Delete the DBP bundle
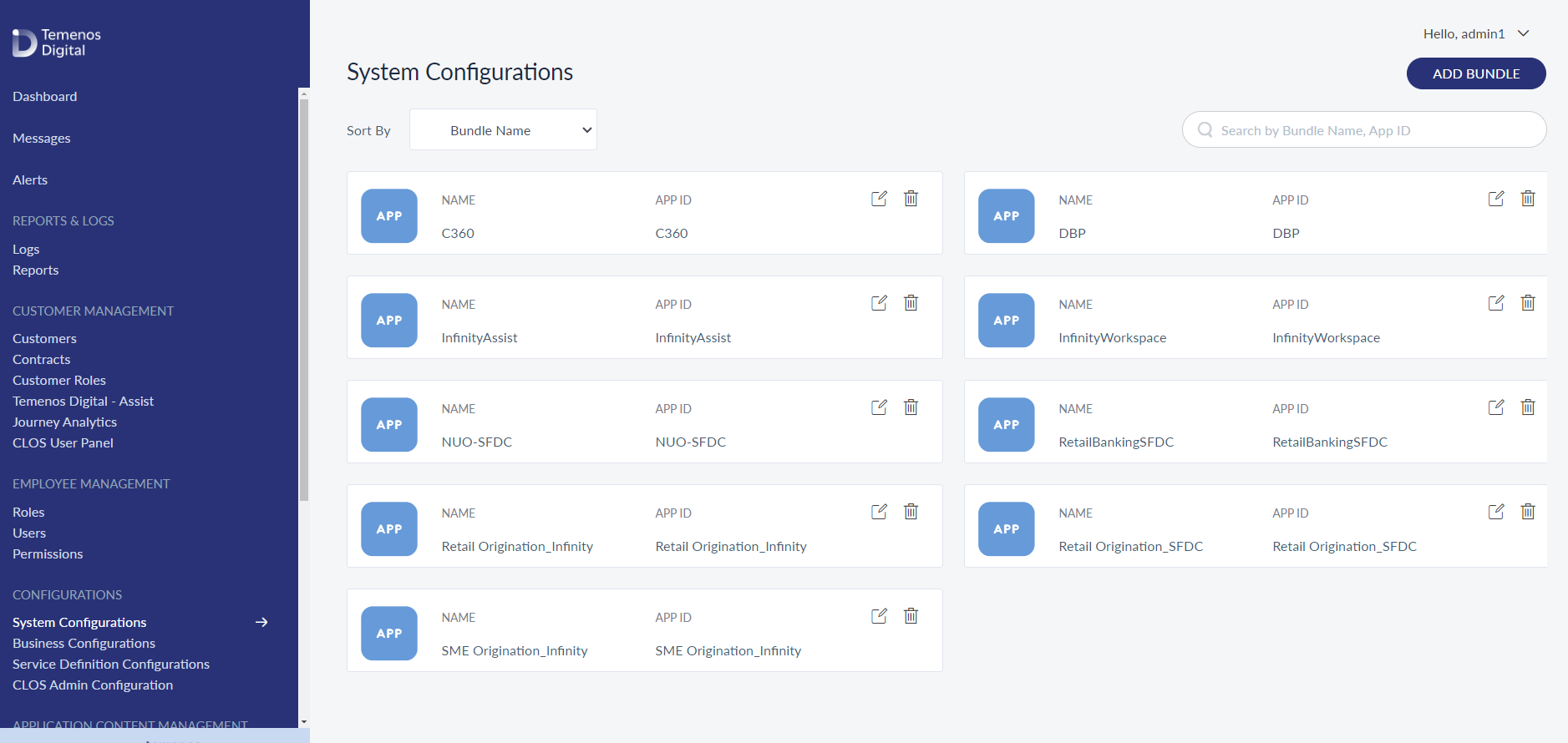The width and height of the screenshot is (1568, 743). coord(1528,199)
